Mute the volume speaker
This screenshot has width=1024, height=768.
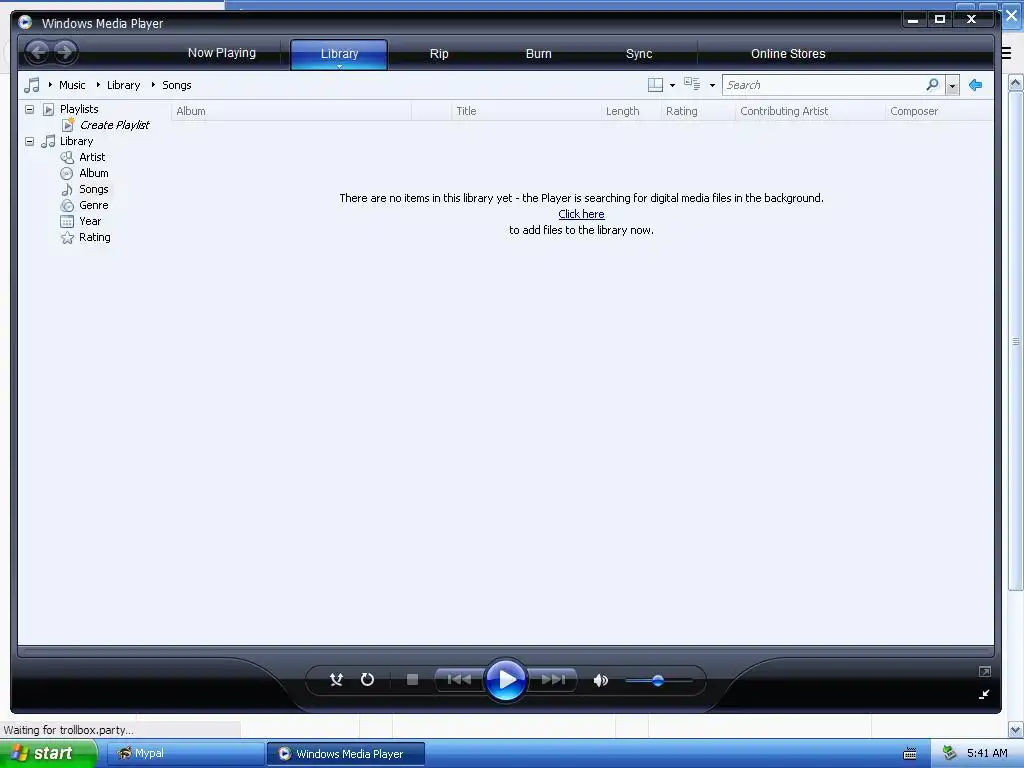(601, 680)
